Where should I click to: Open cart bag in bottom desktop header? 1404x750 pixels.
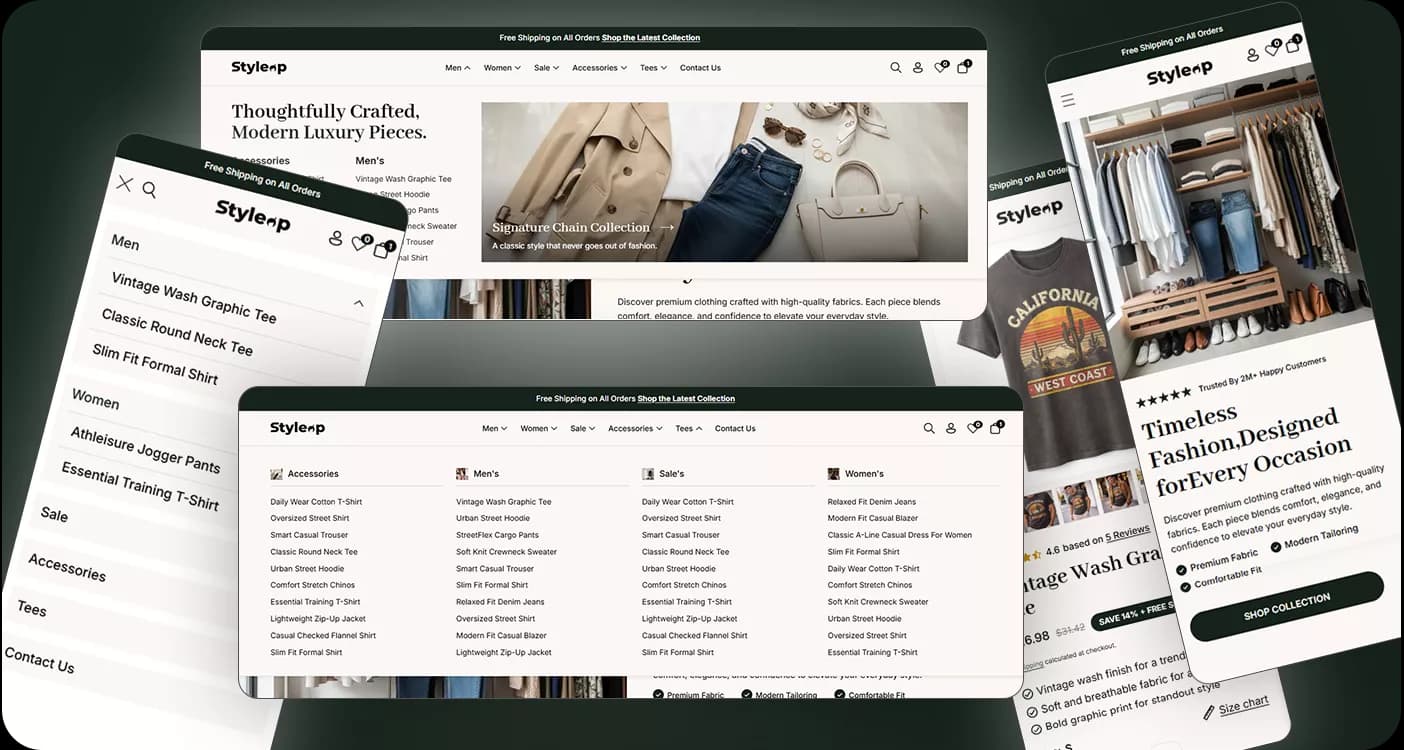(x=996, y=427)
